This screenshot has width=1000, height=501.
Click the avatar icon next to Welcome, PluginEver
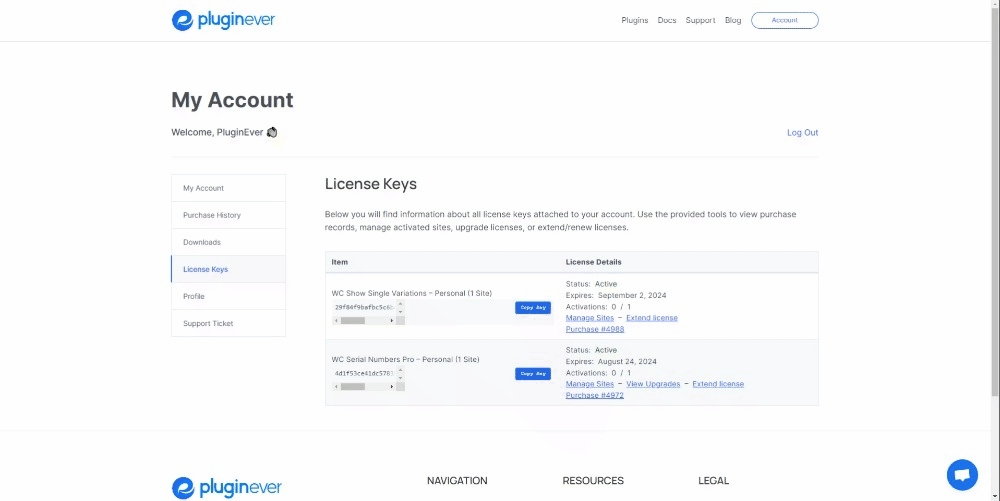[x=272, y=133]
